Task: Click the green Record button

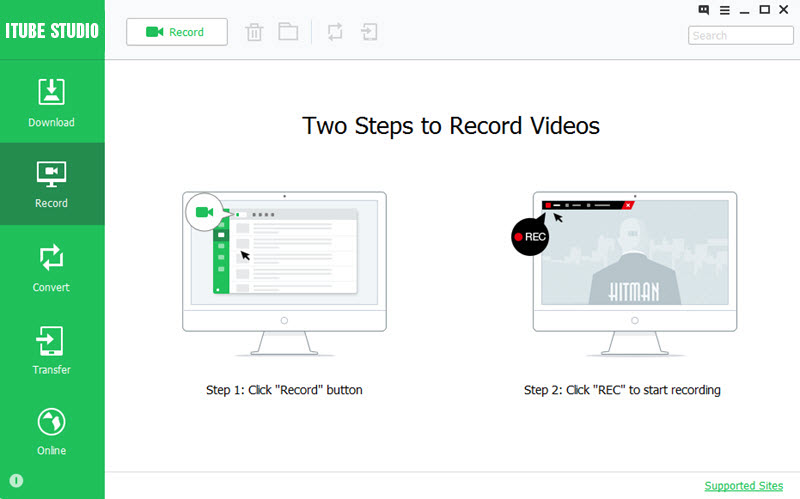Action: point(177,32)
